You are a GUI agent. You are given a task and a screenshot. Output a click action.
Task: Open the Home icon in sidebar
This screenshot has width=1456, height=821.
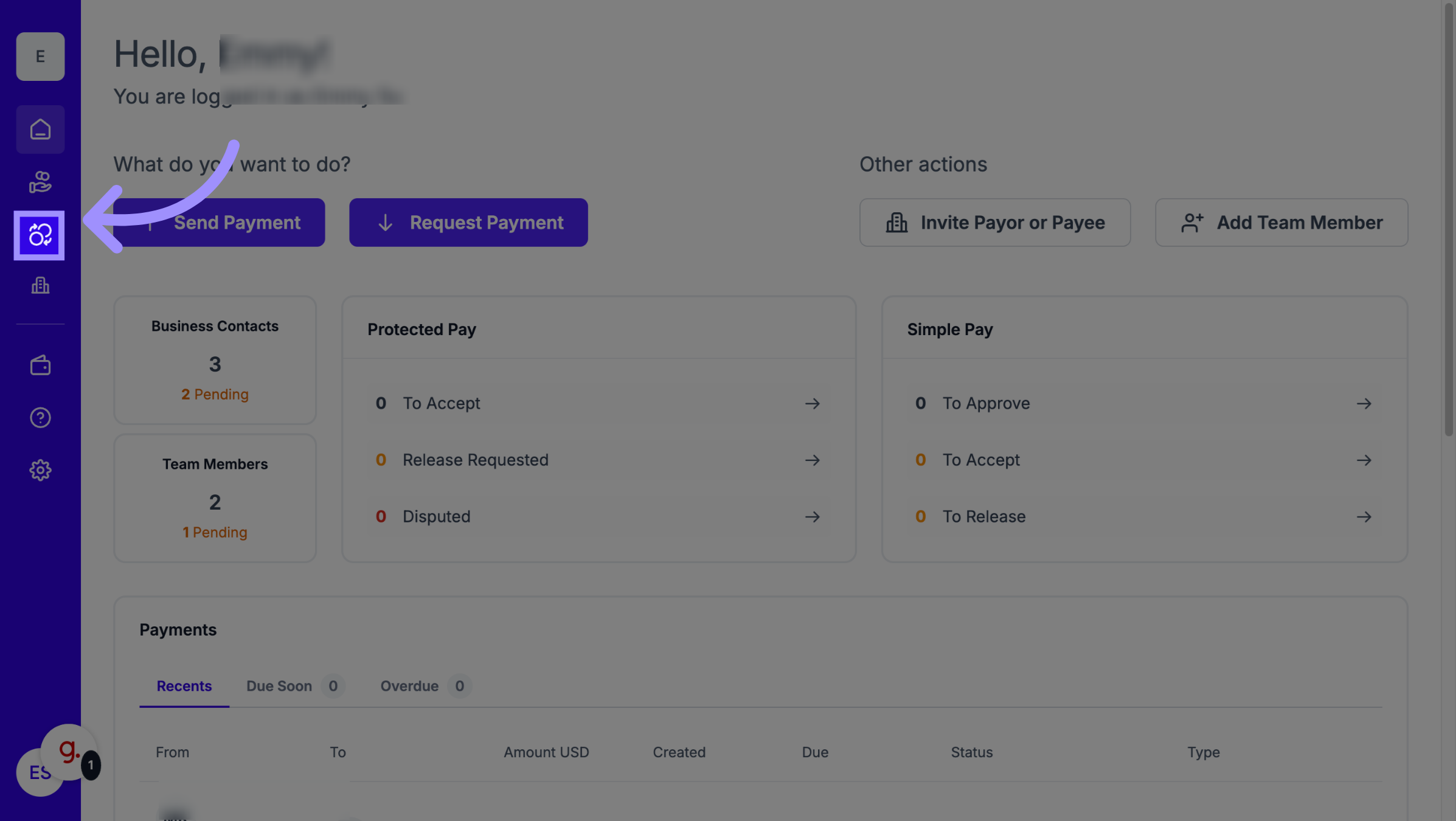click(40, 130)
